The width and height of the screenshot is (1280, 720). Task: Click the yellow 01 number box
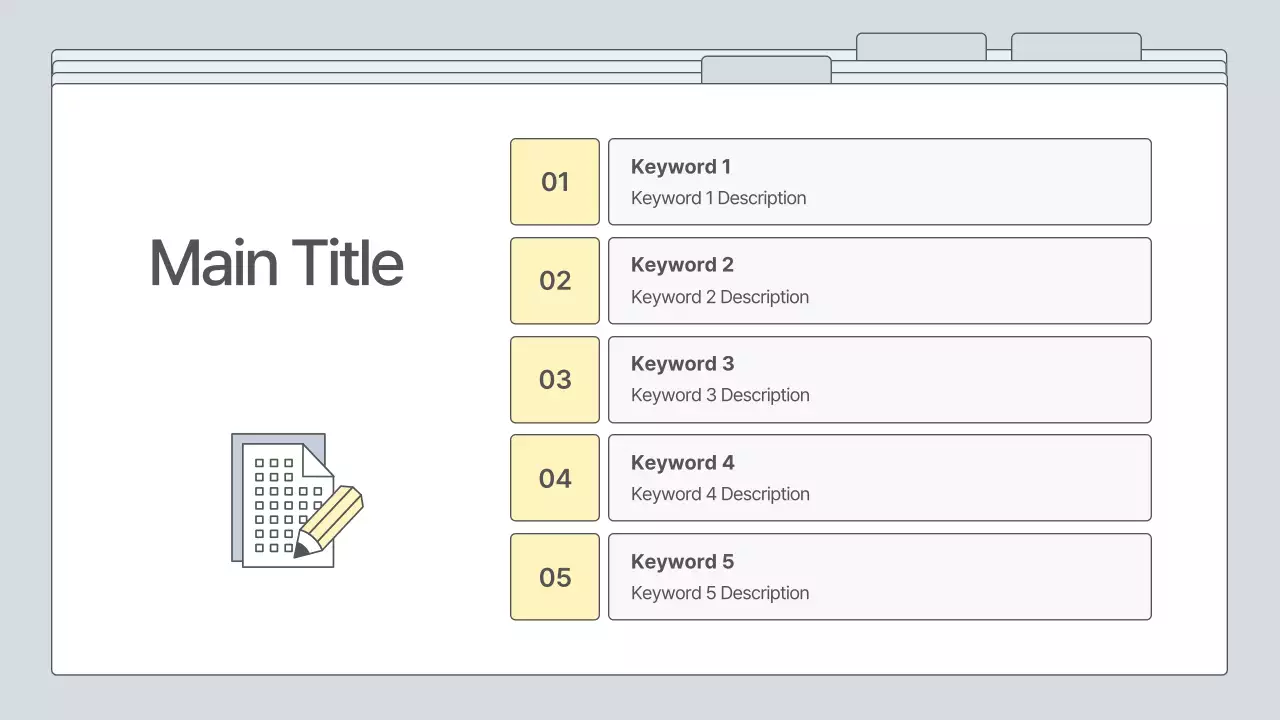click(x=555, y=182)
